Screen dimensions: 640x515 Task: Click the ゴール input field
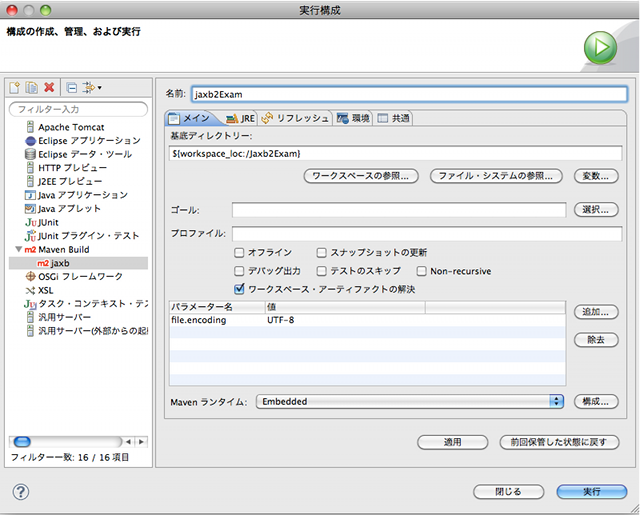(x=400, y=210)
